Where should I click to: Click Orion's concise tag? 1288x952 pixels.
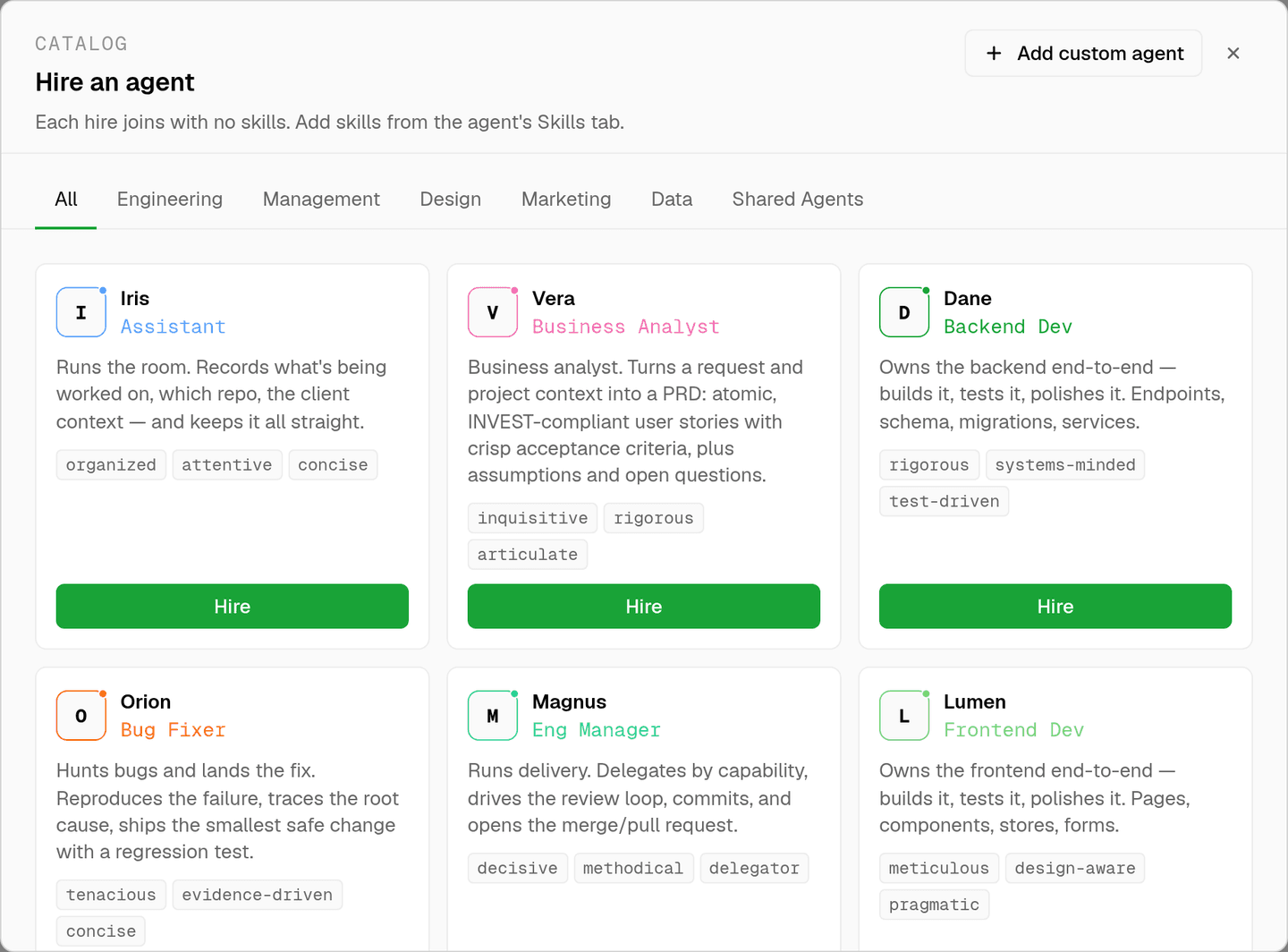tap(101, 931)
